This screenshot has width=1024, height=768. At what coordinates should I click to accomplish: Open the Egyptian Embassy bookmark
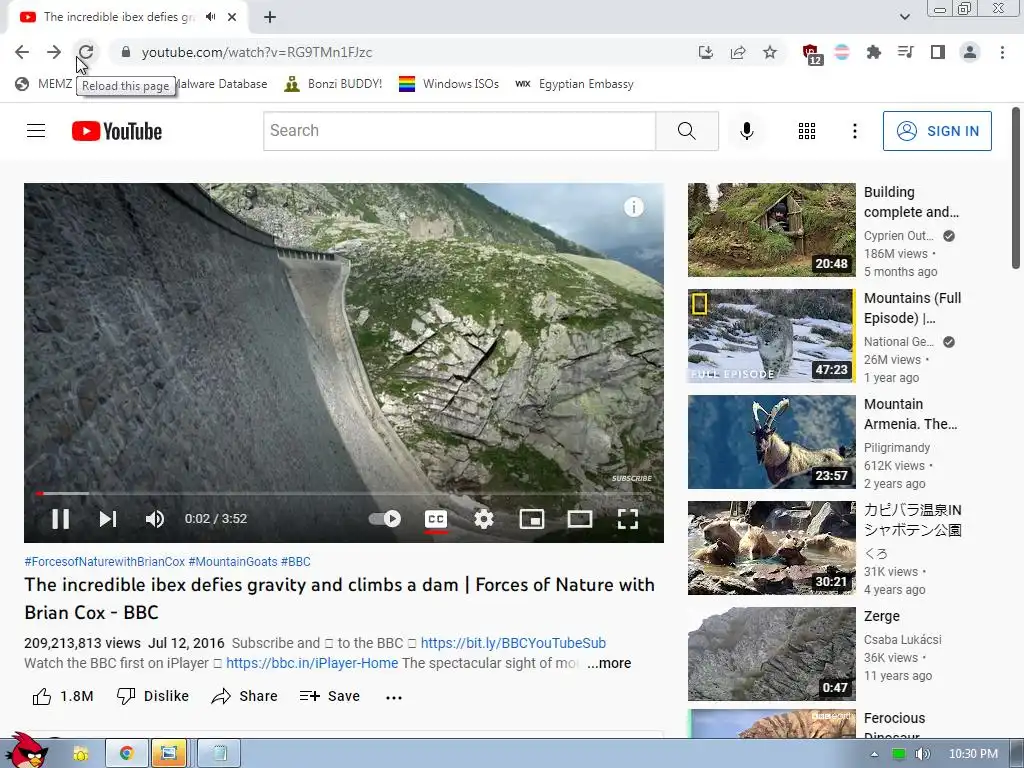[x=574, y=84]
